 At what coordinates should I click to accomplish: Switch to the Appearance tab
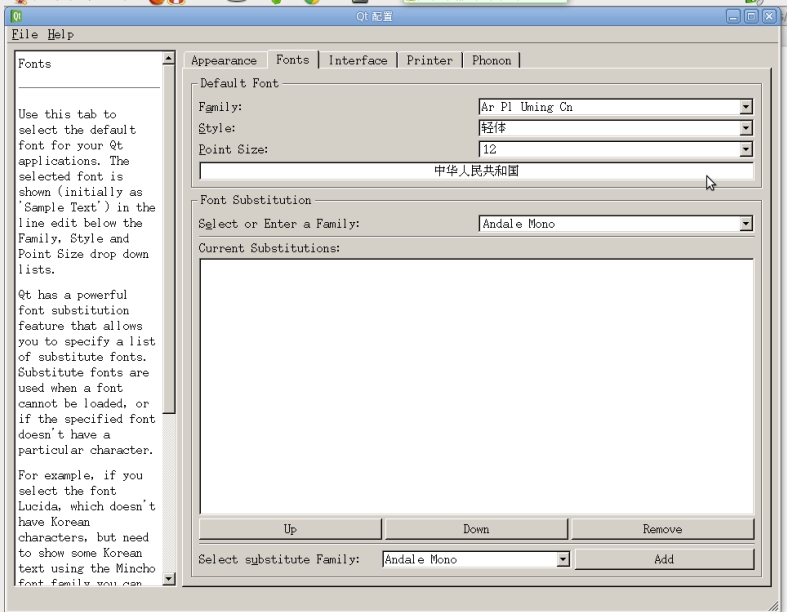224,60
